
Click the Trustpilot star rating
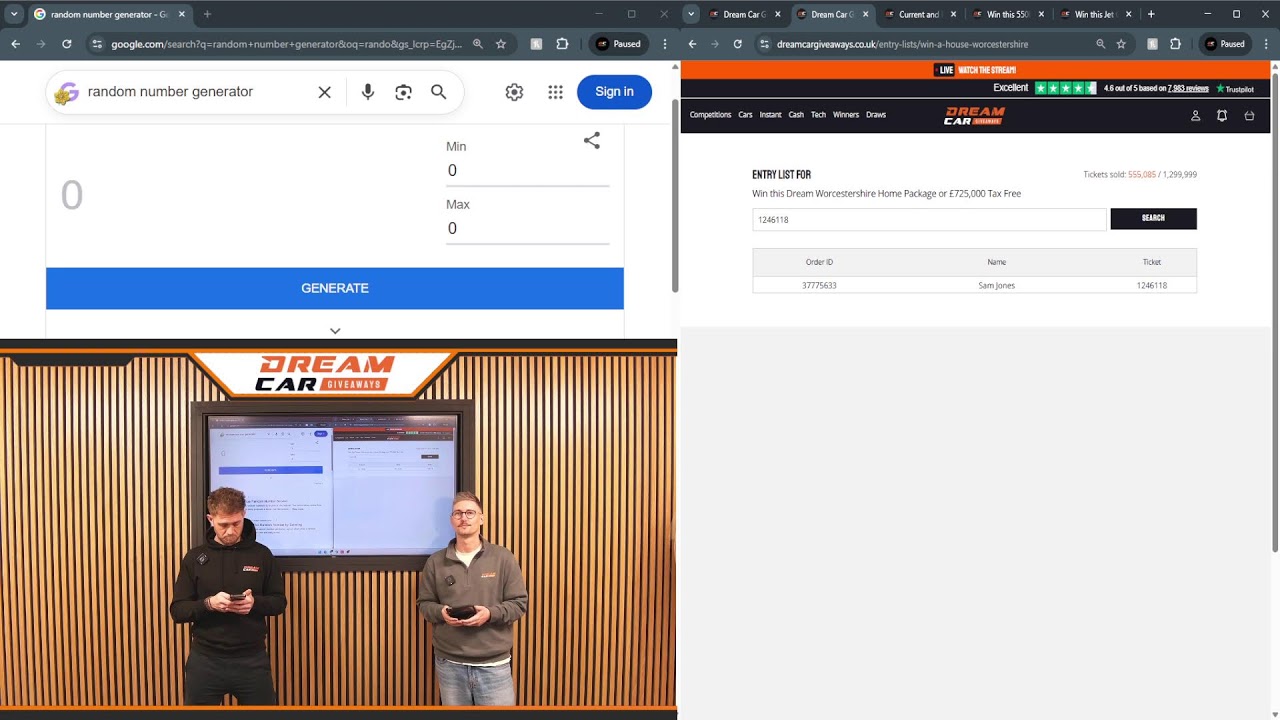coord(1065,88)
